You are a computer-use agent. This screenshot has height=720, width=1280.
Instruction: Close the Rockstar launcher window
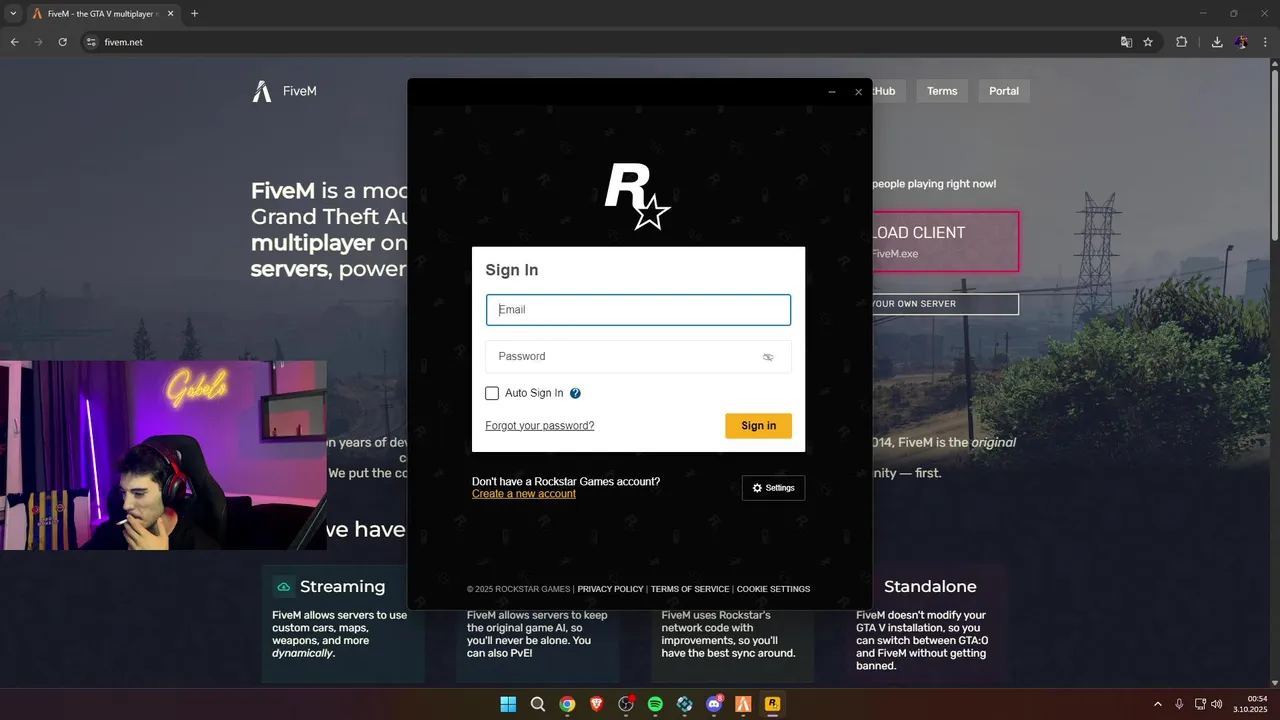(858, 92)
